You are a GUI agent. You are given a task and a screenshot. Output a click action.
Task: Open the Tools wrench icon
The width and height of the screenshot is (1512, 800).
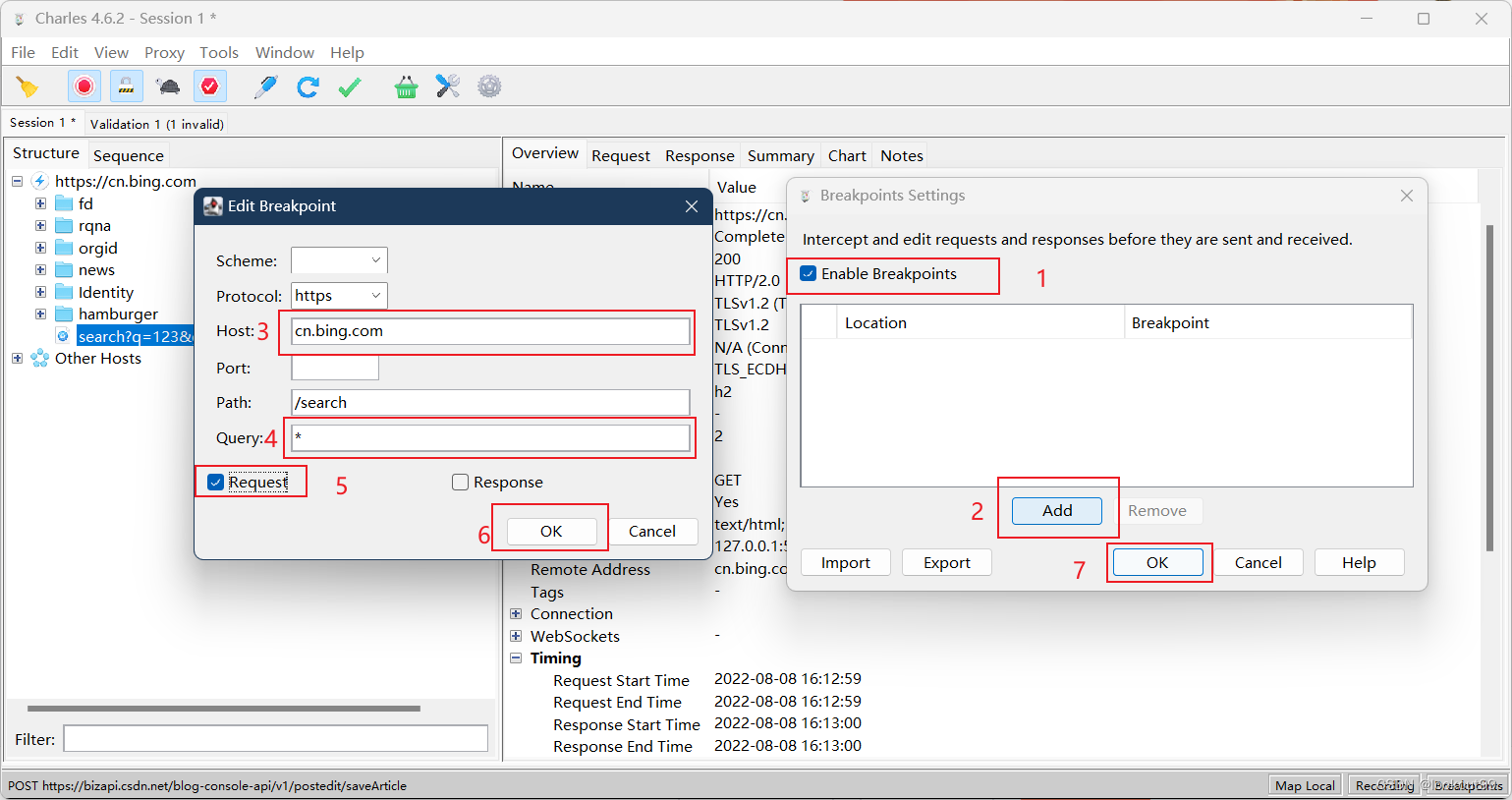tap(448, 86)
